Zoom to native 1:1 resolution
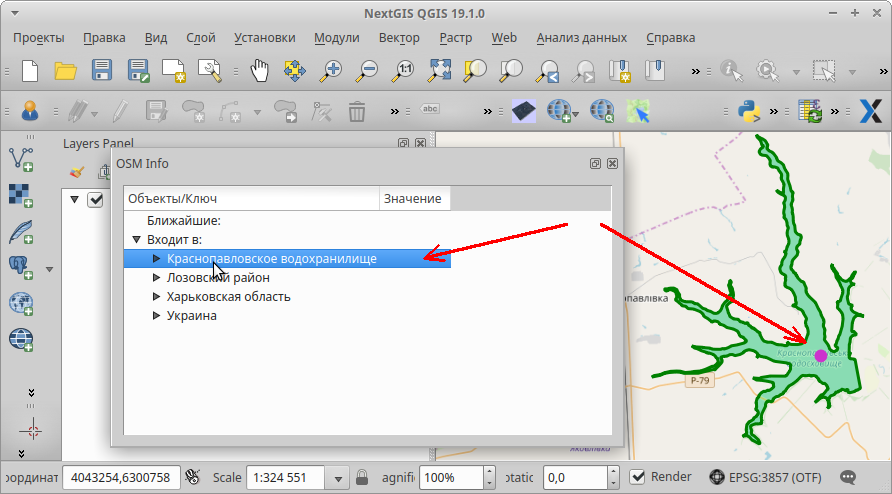The image size is (892, 494). tap(403, 71)
